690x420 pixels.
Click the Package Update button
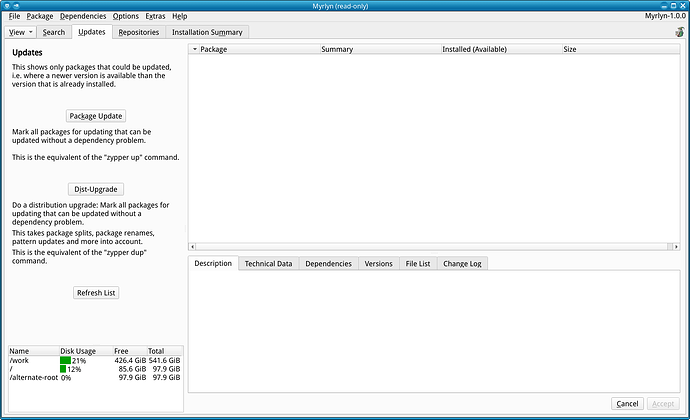(x=96, y=116)
